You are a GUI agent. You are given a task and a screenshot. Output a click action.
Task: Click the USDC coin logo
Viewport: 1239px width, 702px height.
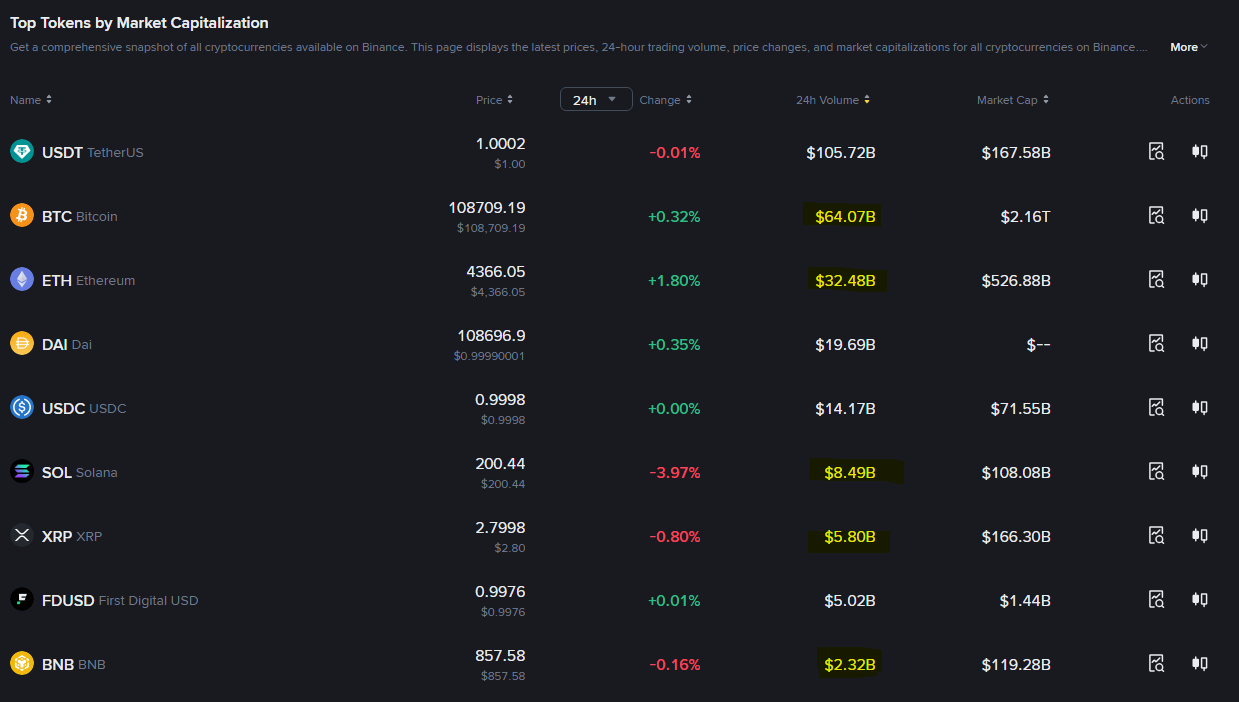point(22,408)
